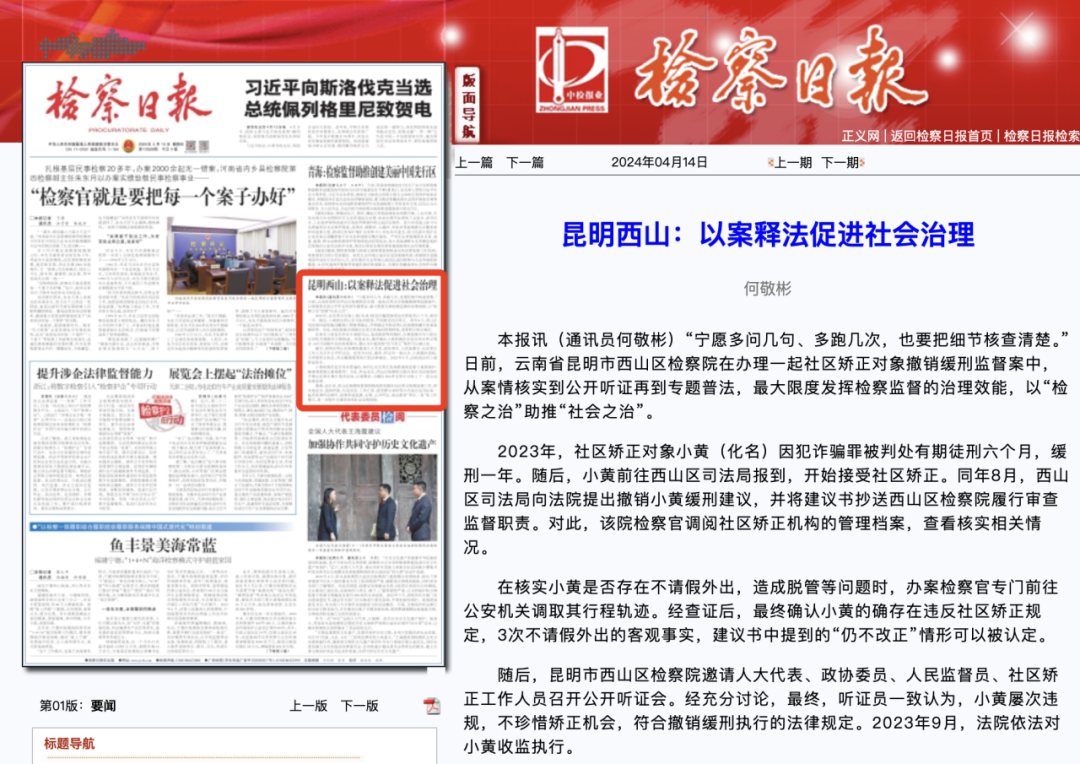Go to 下一版 next page
Viewport: 1080px width, 764px height.
pos(360,706)
